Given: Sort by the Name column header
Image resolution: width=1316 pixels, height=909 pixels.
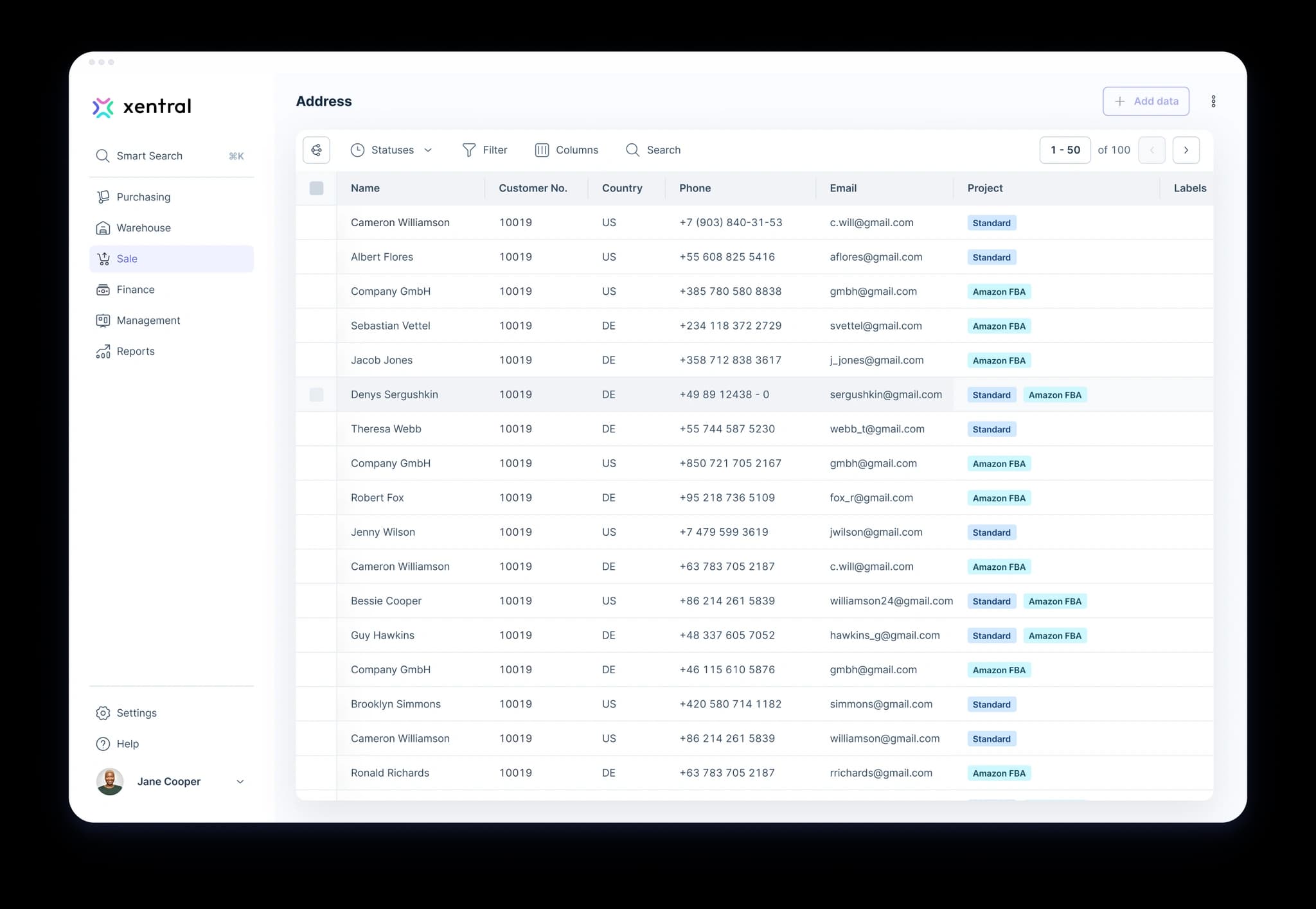Looking at the screenshot, I should coord(365,188).
